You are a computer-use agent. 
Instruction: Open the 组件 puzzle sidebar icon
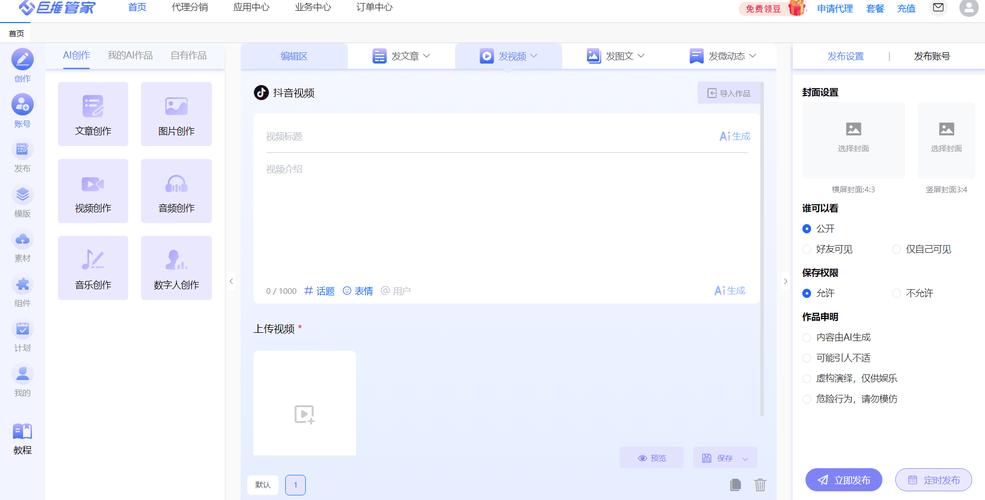[23, 284]
